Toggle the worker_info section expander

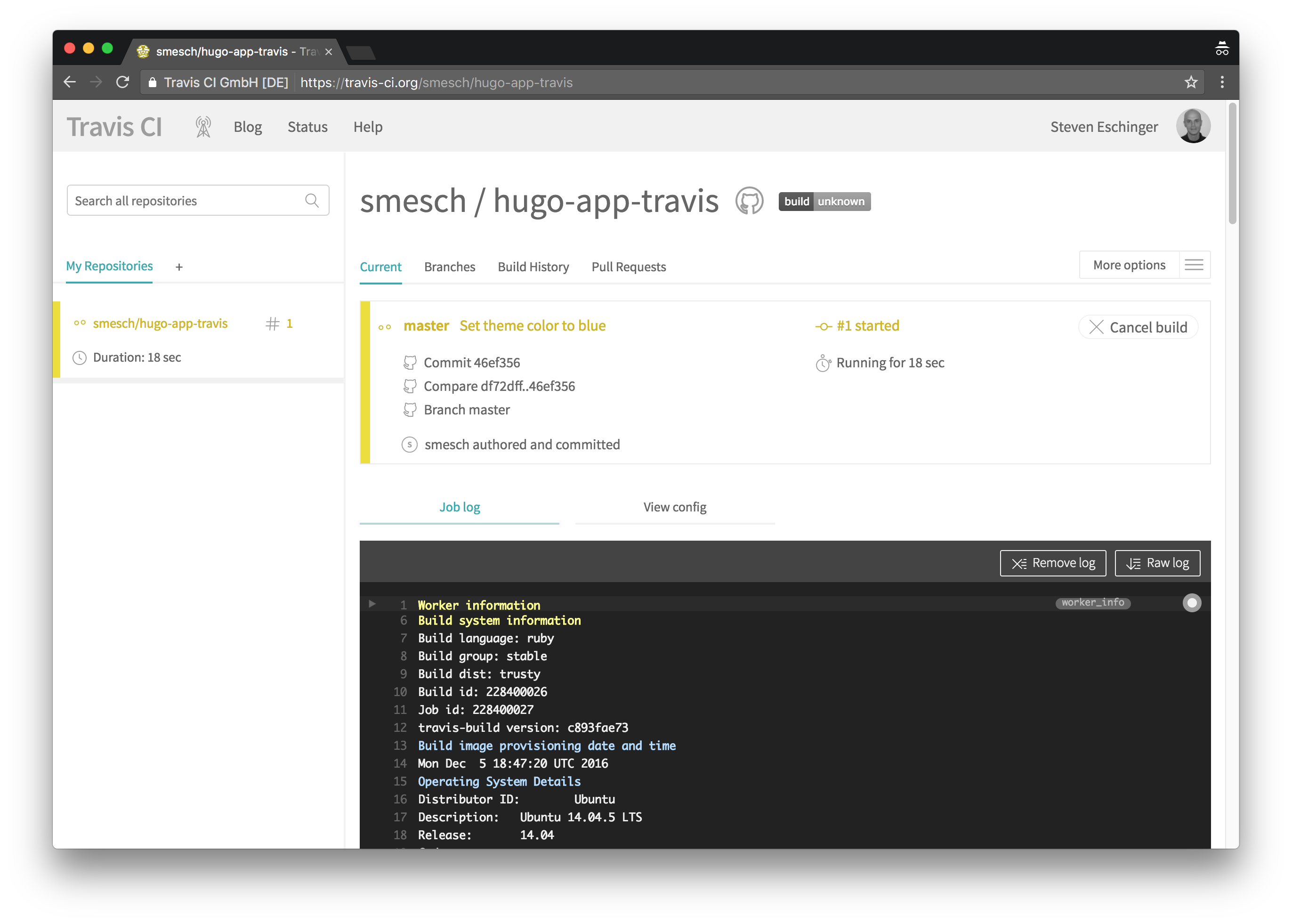click(x=371, y=604)
